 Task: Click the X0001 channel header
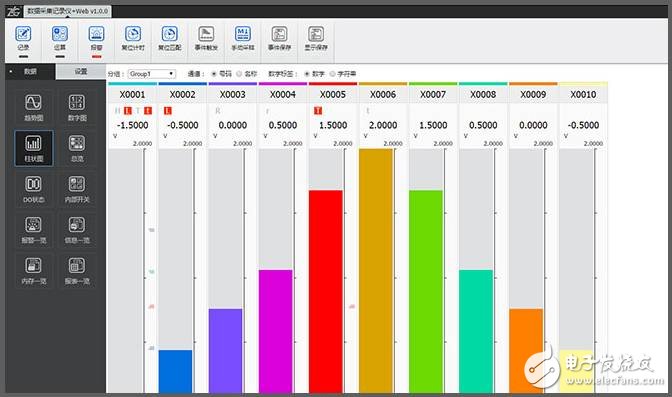tap(132, 94)
